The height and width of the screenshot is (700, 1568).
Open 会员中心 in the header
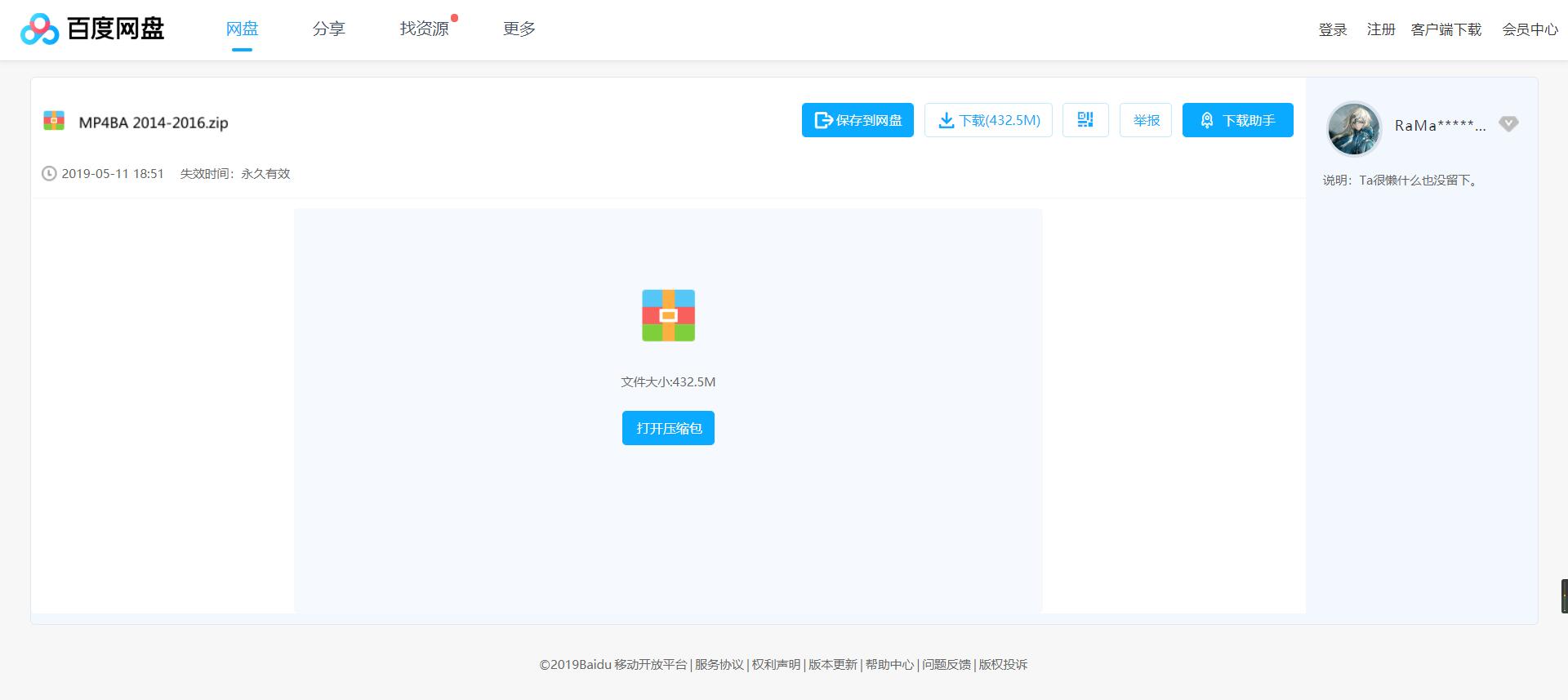(x=1530, y=30)
